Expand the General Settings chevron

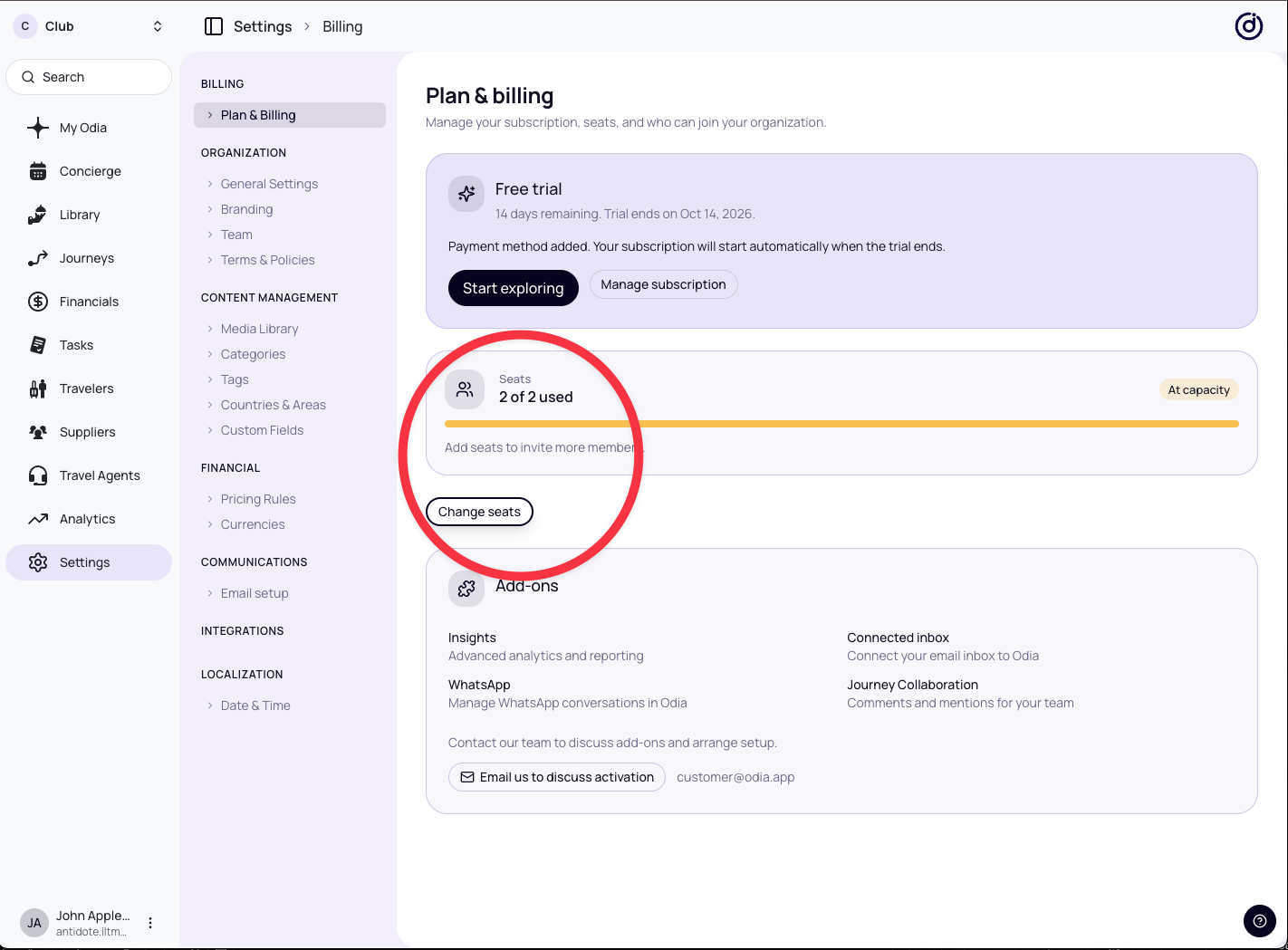tap(210, 184)
